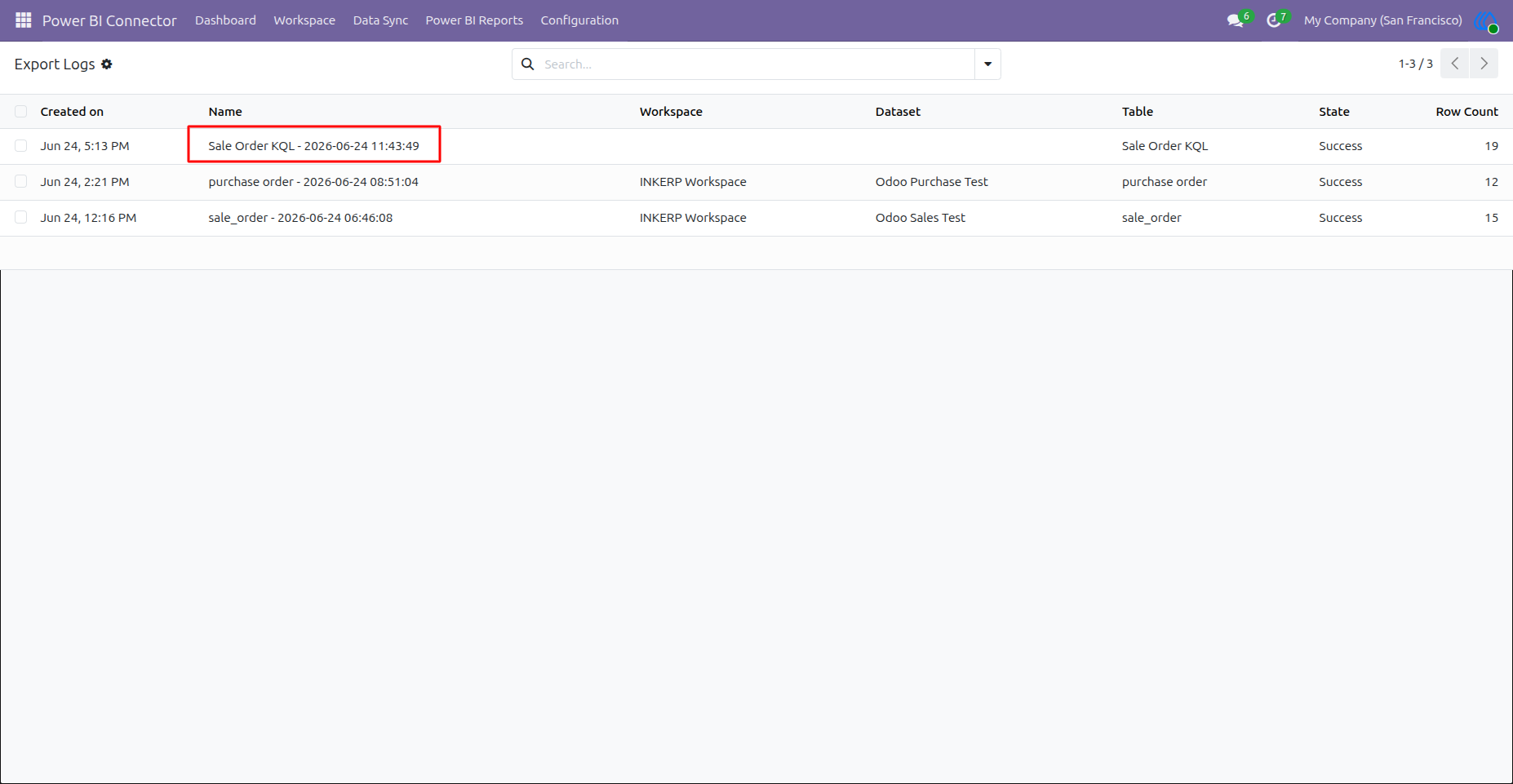Viewport: 1513px width, 784px height.
Task: Open the Data Sync menu
Action: click(380, 20)
